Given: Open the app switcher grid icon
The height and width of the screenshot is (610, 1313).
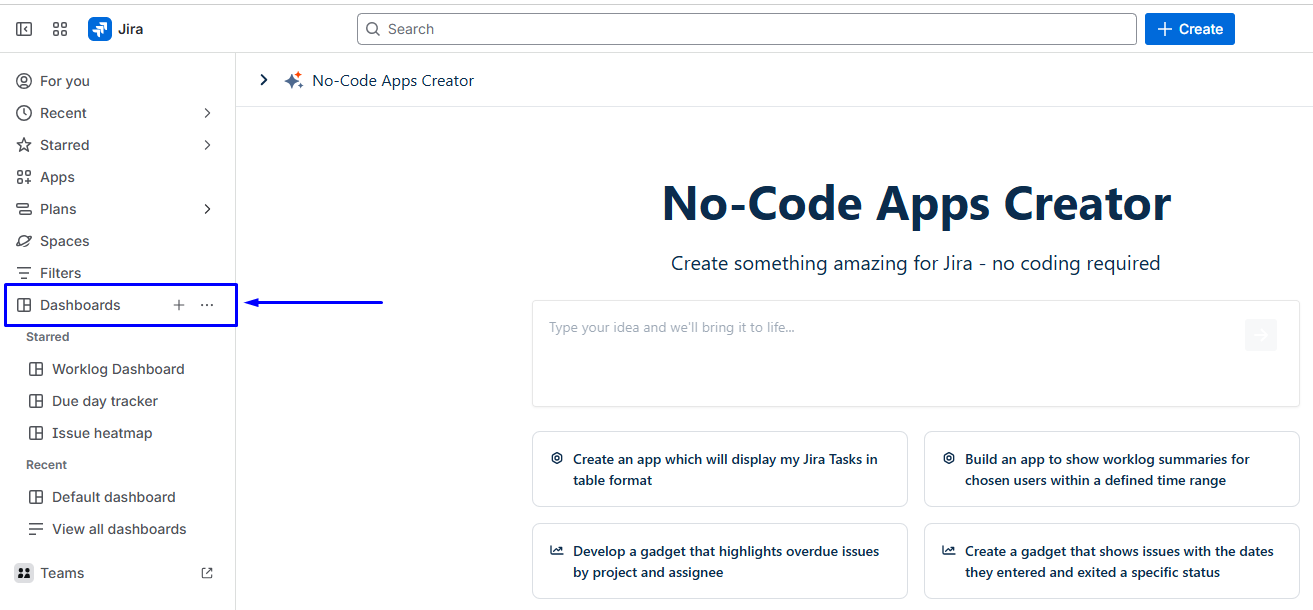Looking at the screenshot, I should click(x=60, y=29).
